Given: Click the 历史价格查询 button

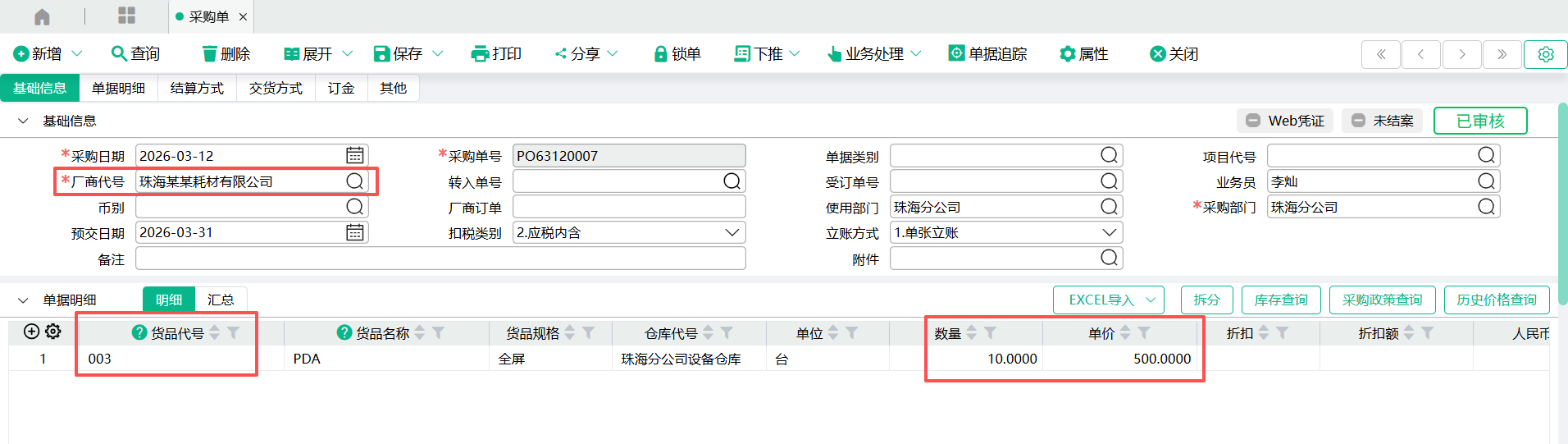Looking at the screenshot, I should tap(1496, 300).
